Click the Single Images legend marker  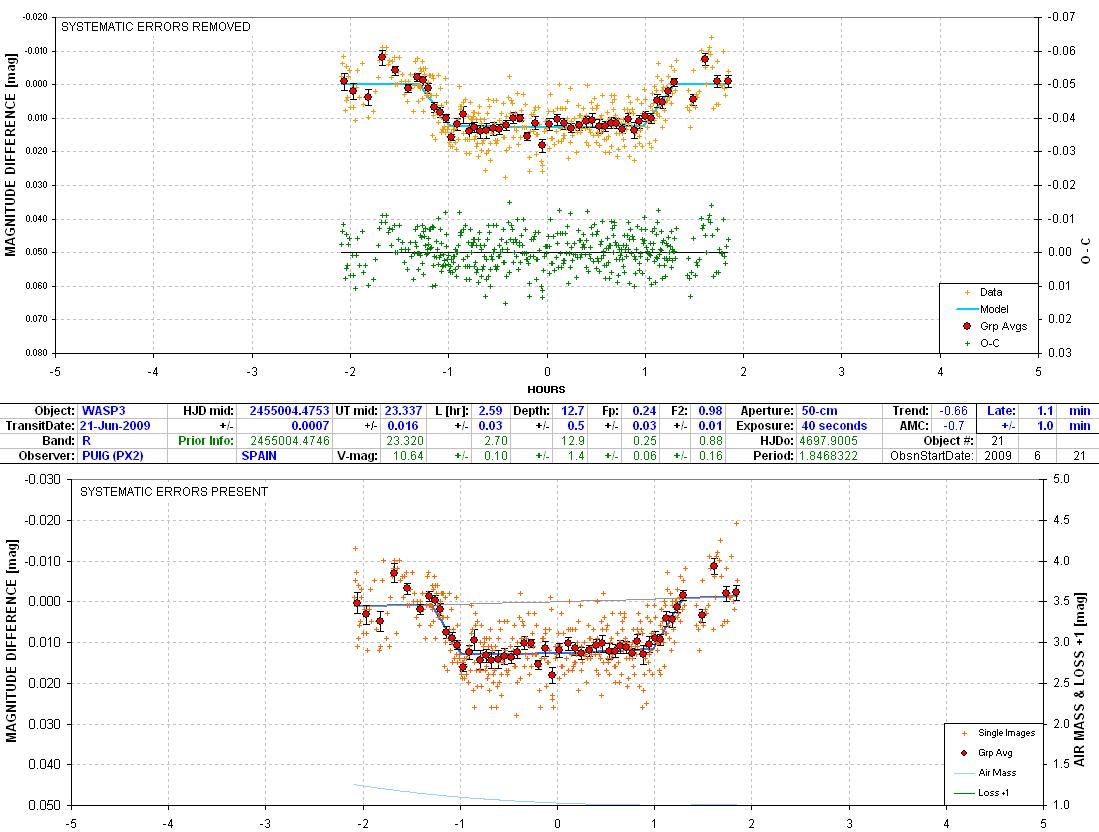point(962,733)
